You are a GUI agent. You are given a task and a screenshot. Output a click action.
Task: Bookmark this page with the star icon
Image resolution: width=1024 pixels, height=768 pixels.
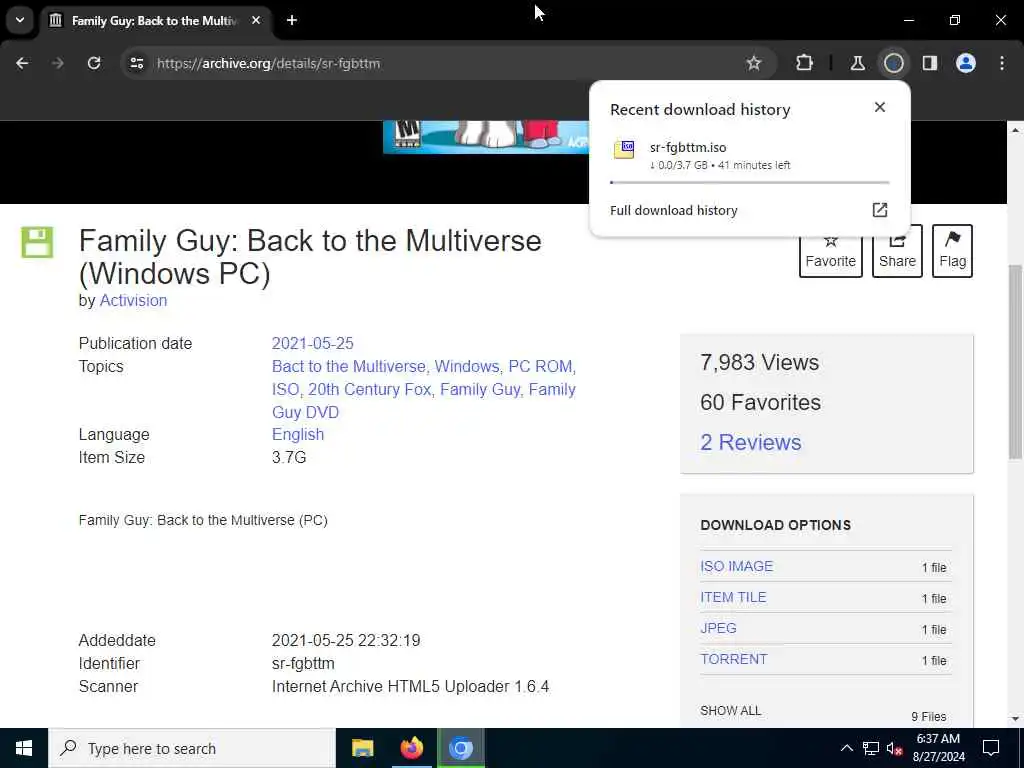(754, 63)
